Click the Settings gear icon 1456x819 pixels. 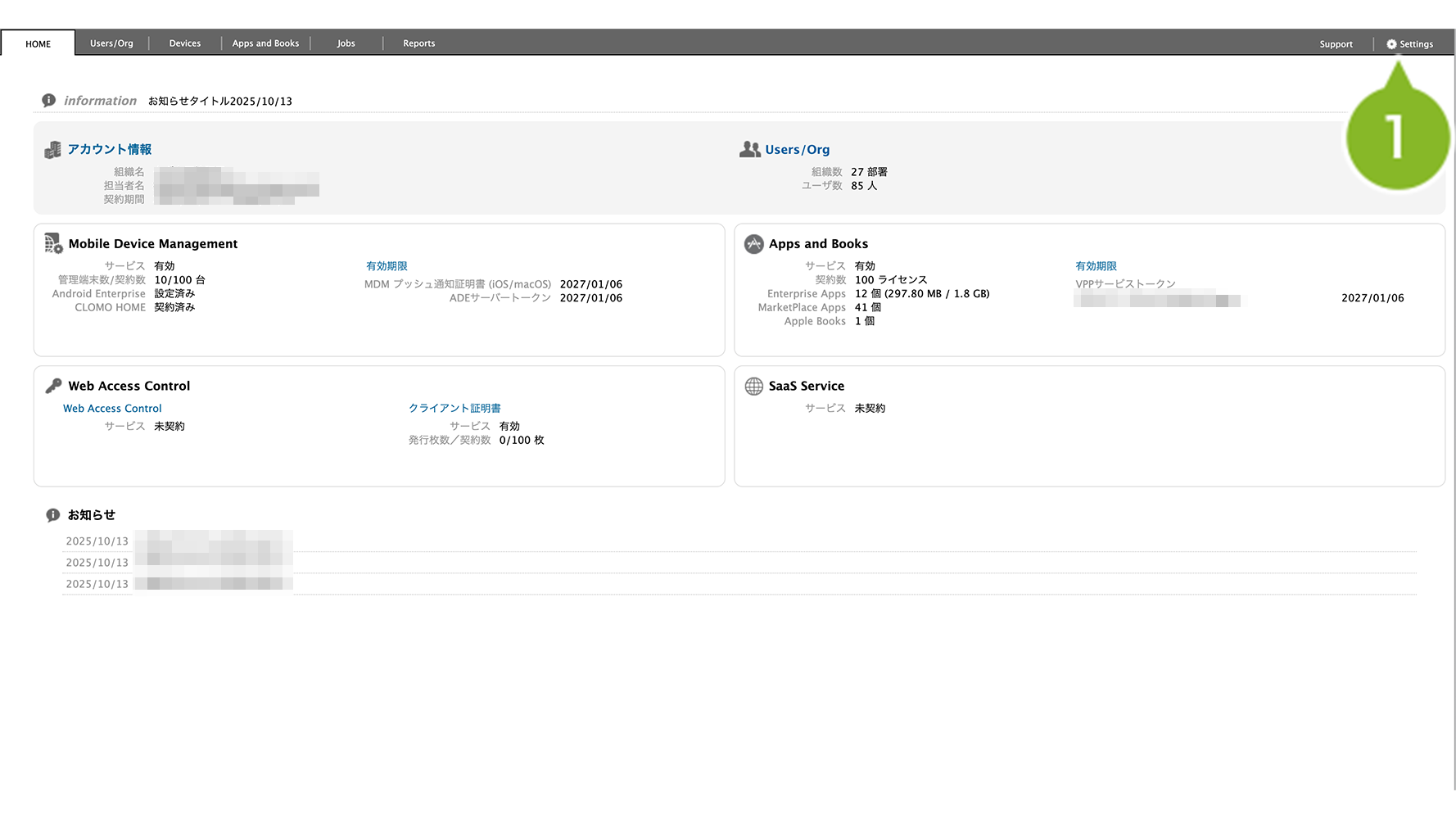pyautogui.click(x=1390, y=44)
